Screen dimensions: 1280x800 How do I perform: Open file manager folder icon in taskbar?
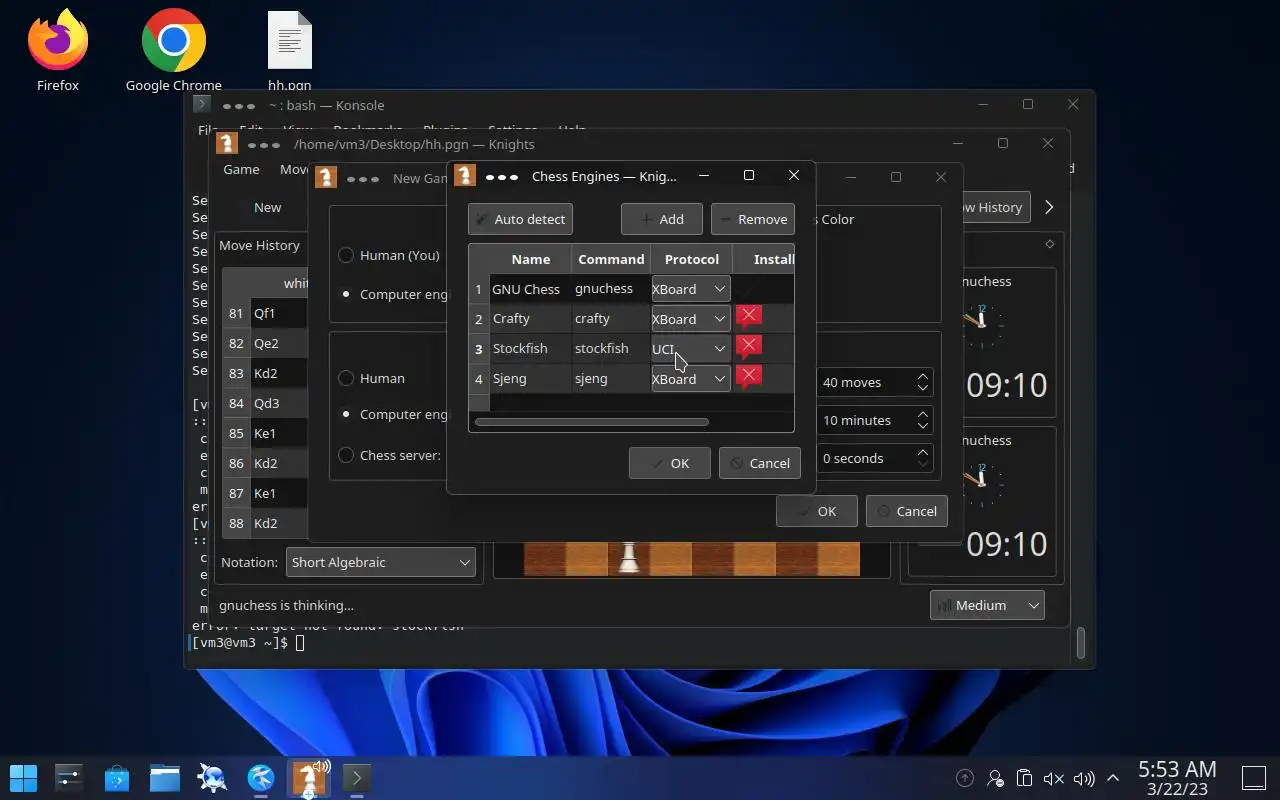pos(165,778)
